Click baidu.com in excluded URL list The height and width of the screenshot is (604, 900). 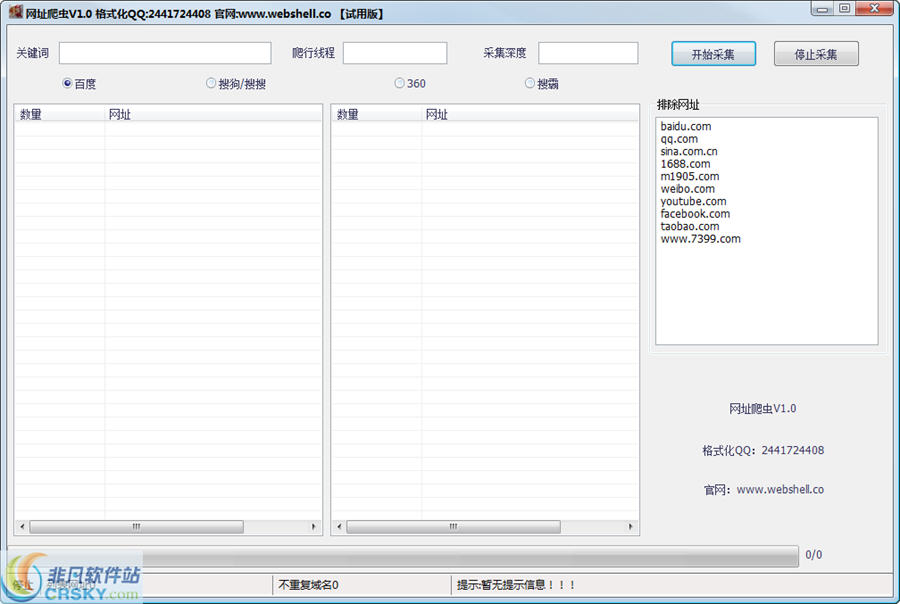(686, 126)
